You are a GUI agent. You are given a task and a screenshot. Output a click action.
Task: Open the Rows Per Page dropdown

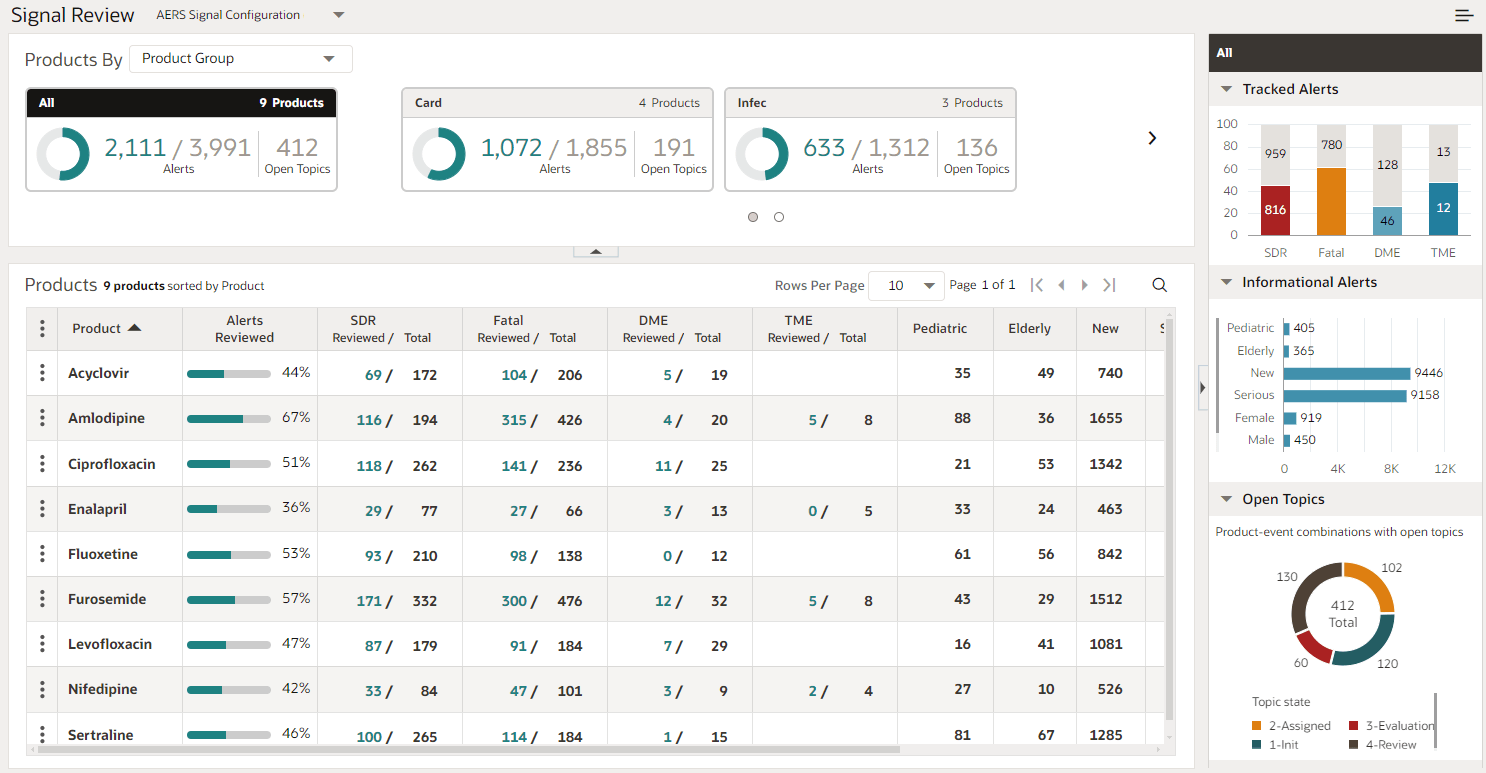click(x=906, y=285)
